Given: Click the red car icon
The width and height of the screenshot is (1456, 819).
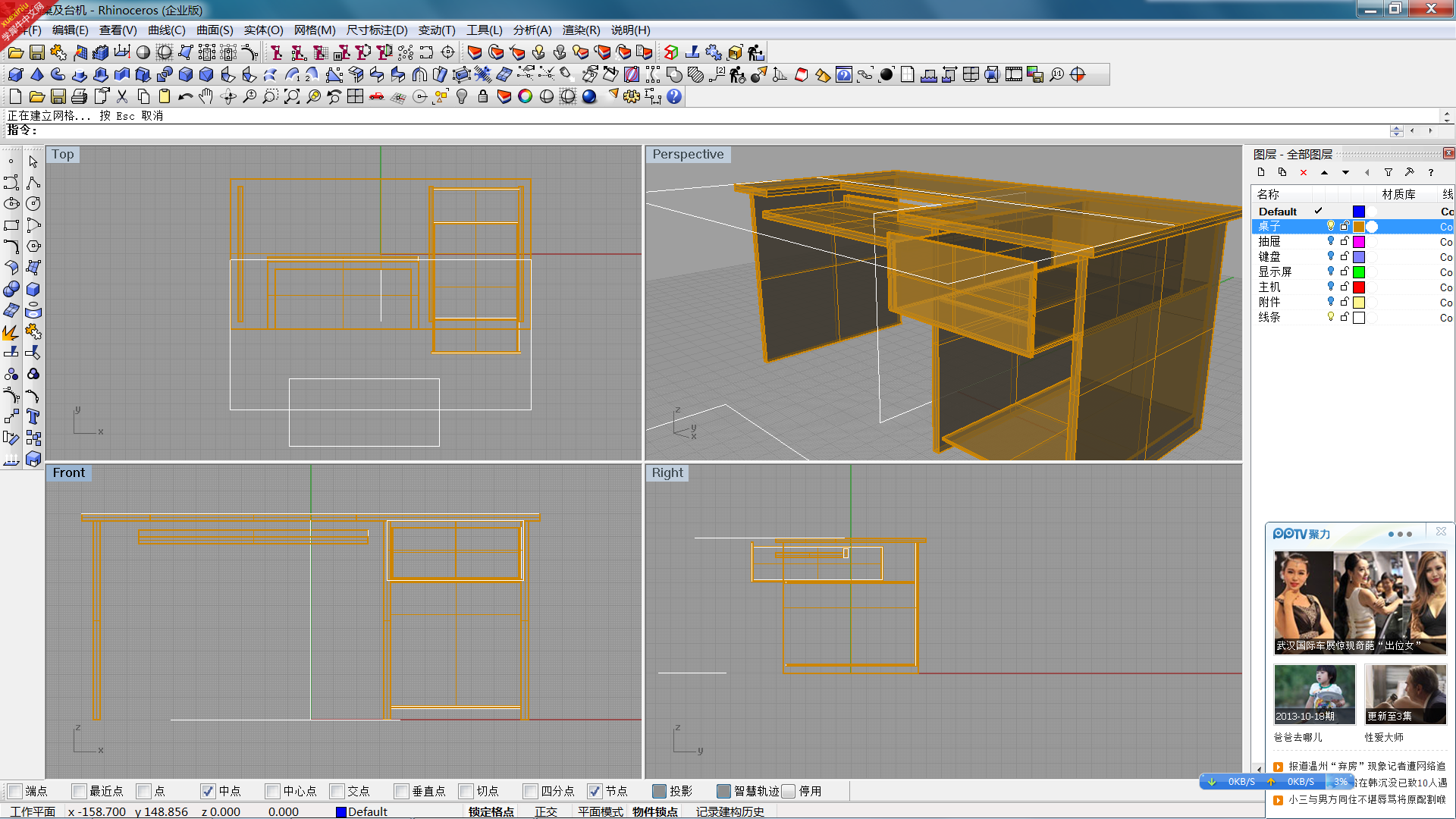Looking at the screenshot, I should tap(377, 96).
